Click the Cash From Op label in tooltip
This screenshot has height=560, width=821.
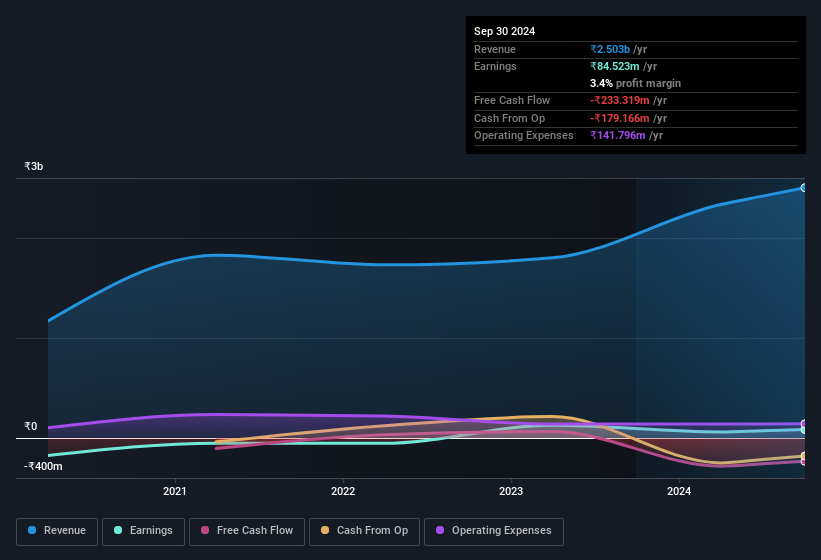coord(509,118)
